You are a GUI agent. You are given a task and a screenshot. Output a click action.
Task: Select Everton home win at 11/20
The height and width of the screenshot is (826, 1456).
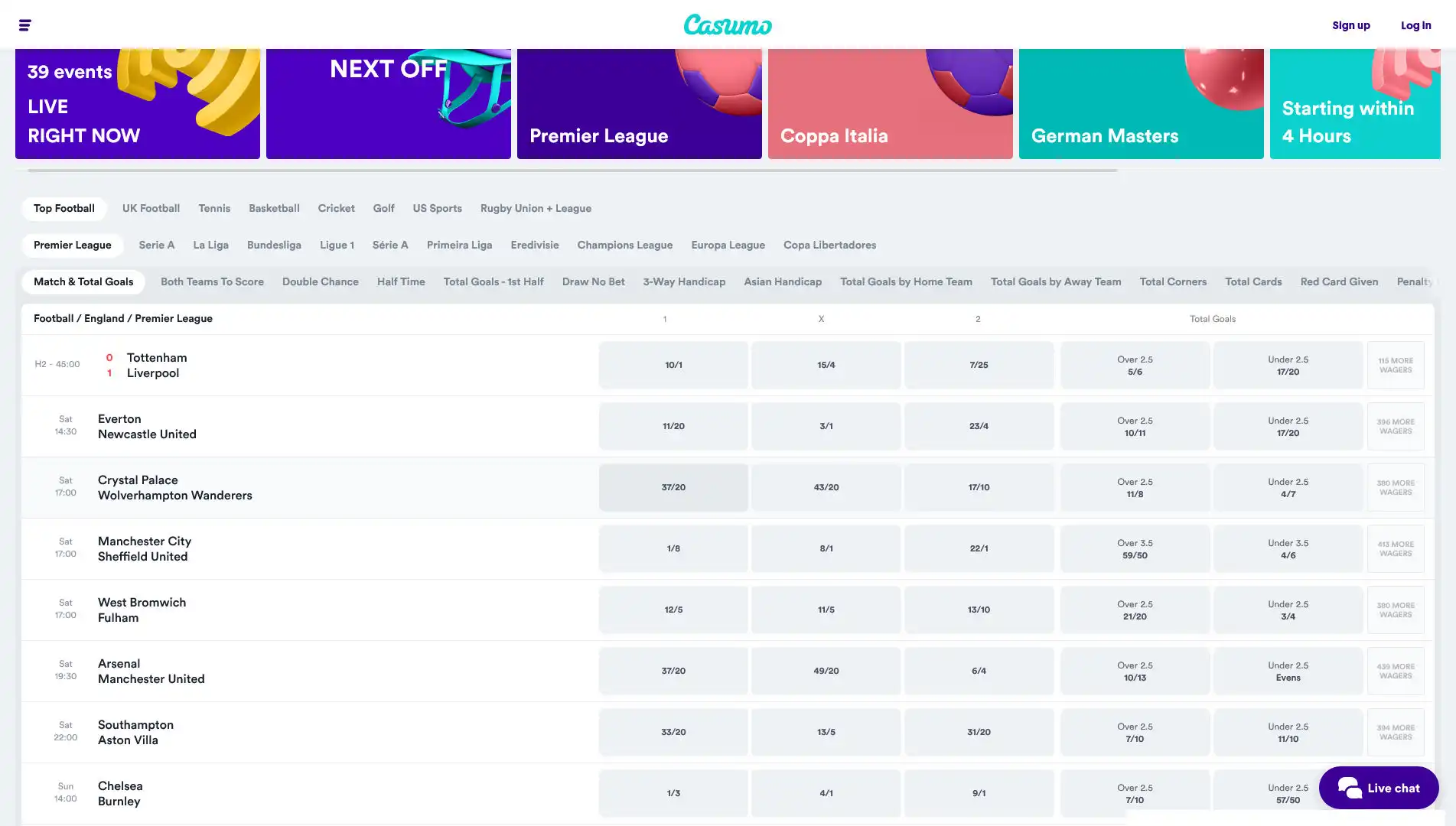tap(673, 426)
